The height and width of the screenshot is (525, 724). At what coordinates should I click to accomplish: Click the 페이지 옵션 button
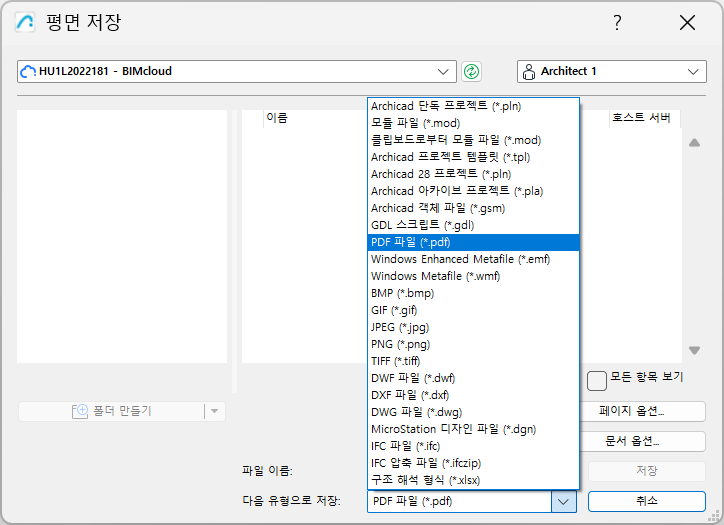tap(643, 411)
